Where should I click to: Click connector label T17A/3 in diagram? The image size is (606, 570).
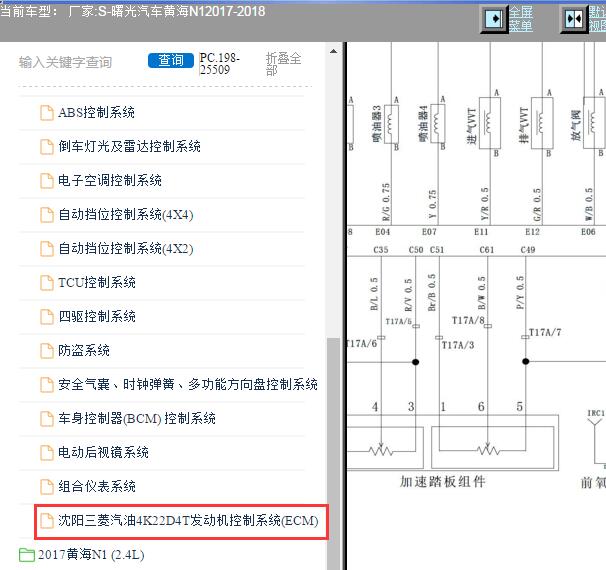click(458, 345)
